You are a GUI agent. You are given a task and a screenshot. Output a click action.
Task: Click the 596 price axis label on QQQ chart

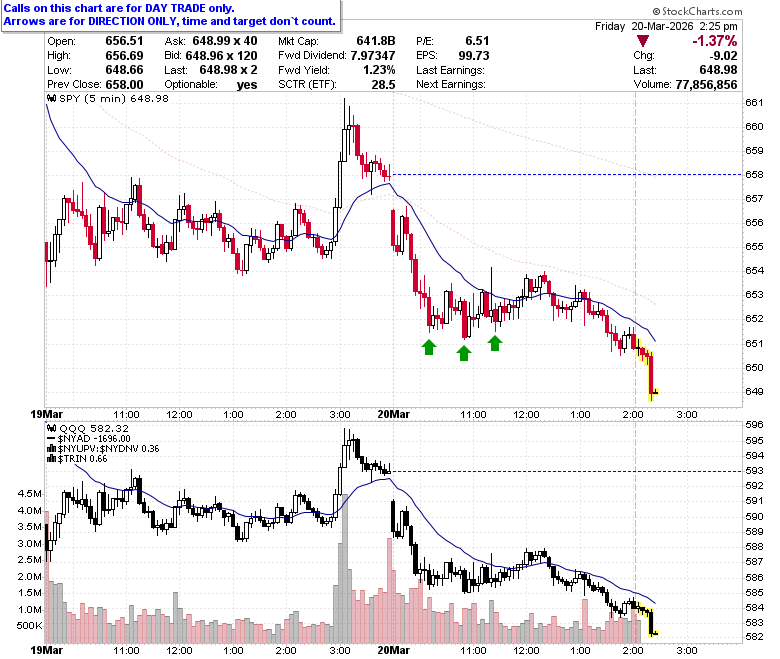[x=754, y=424]
